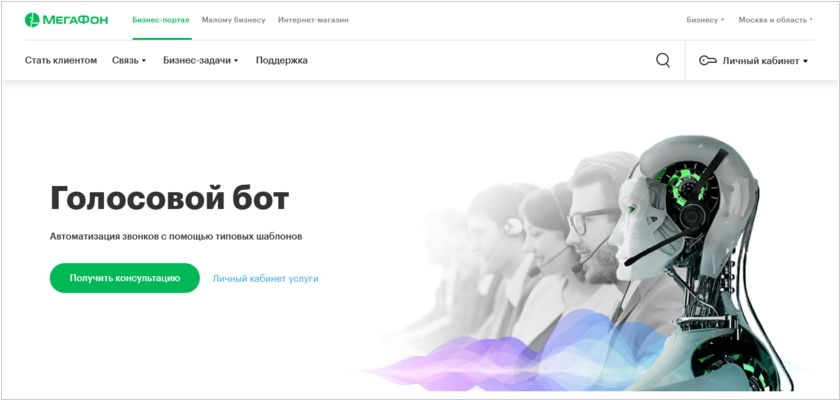
Task: Go to the Интернет-магазин tab
Action: (313, 20)
